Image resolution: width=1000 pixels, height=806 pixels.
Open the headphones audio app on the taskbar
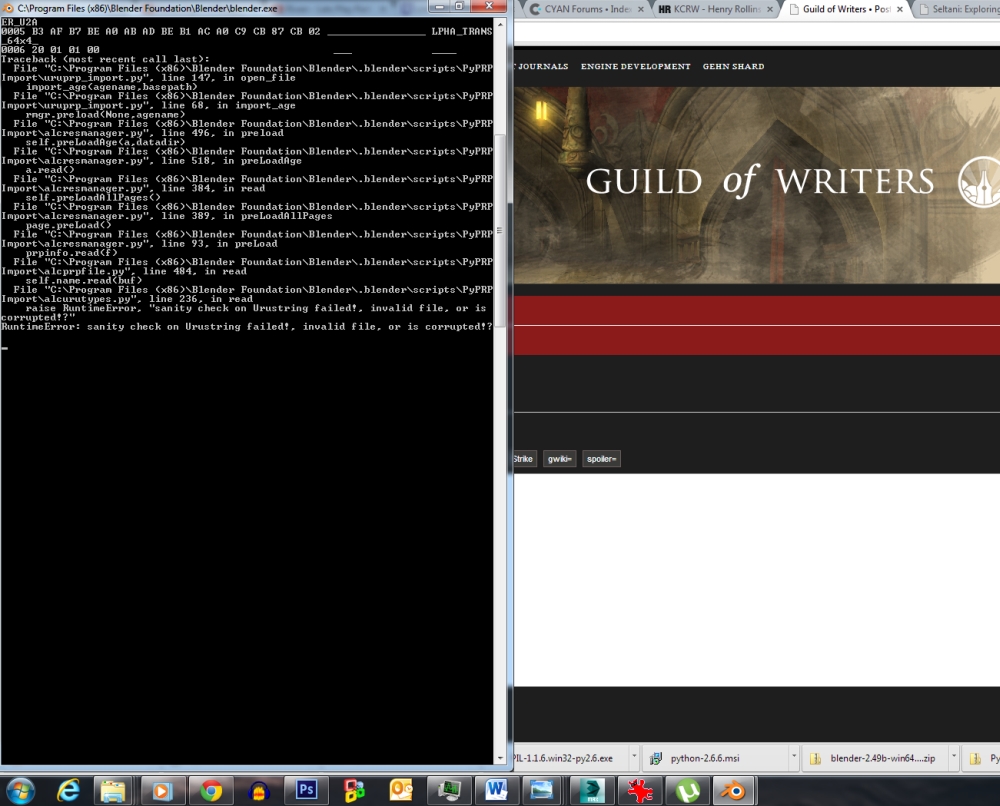[x=258, y=791]
